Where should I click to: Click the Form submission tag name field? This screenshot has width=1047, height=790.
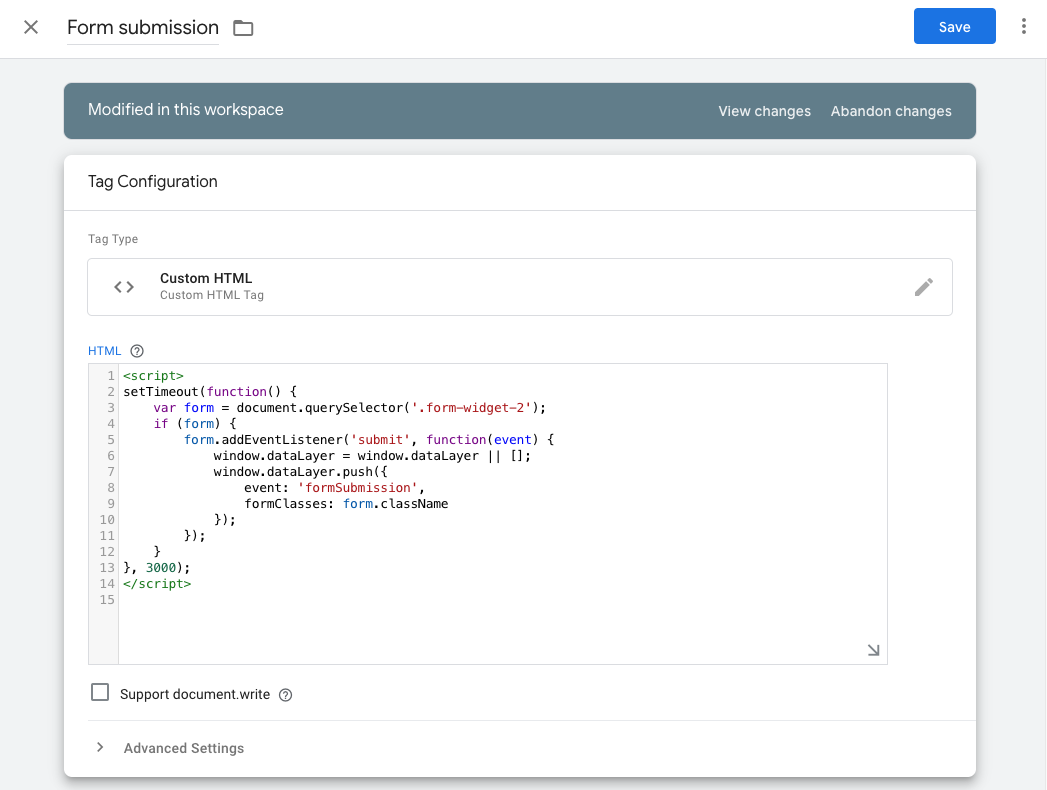click(143, 27)
